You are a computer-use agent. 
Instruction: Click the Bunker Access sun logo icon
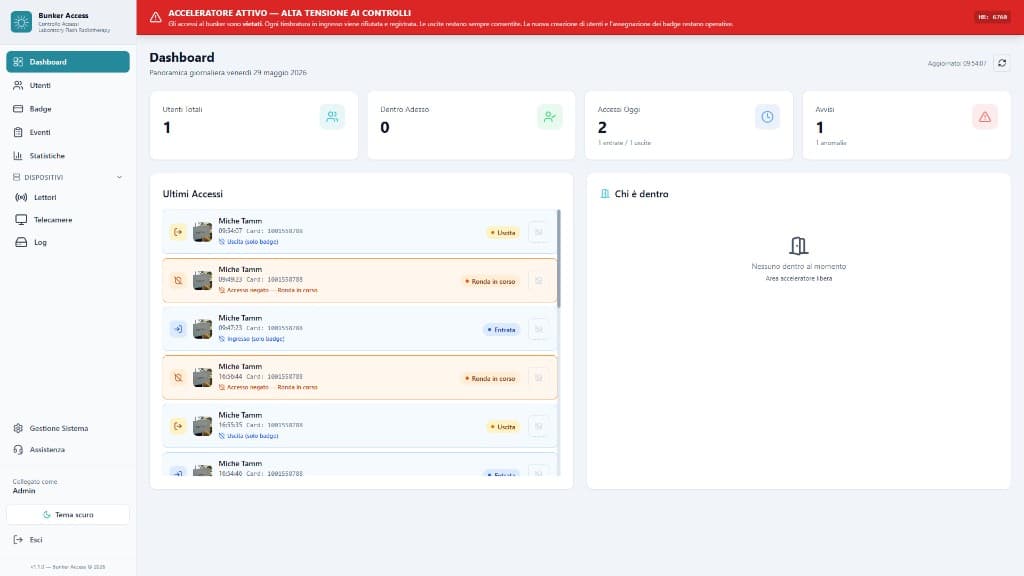pos(21,22)
